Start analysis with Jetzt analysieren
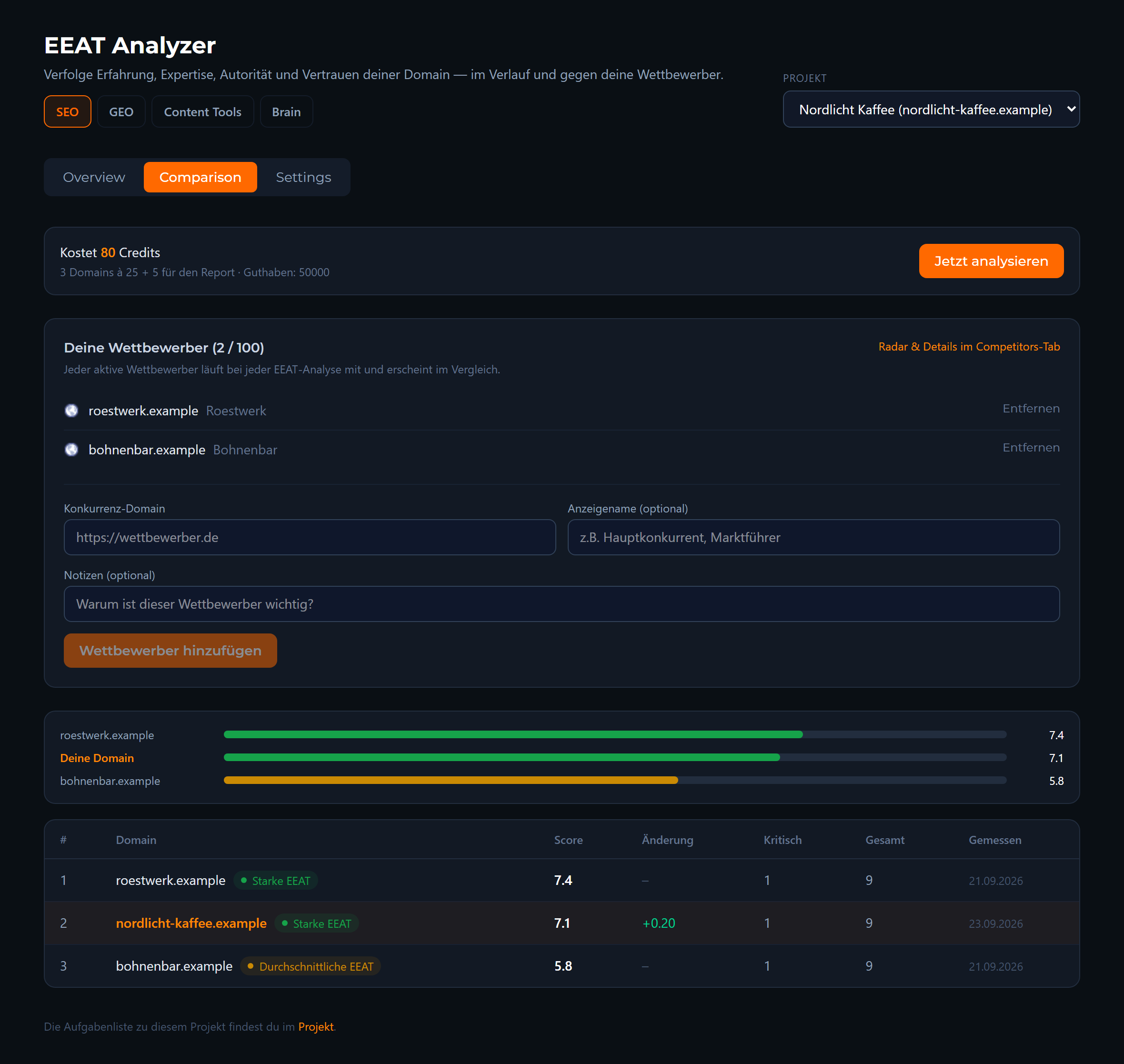The image size is (1124, 1064). [991, 261]
